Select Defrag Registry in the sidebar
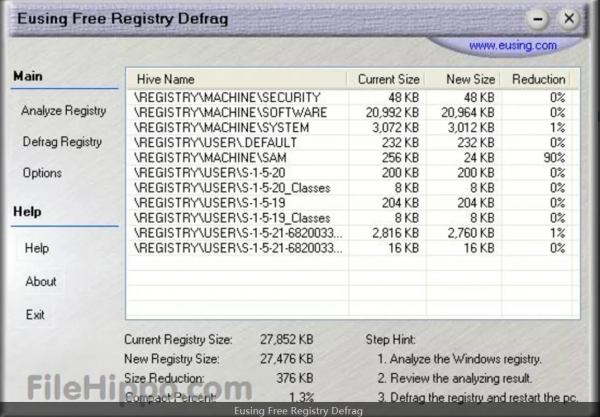 tap(62, 142)
